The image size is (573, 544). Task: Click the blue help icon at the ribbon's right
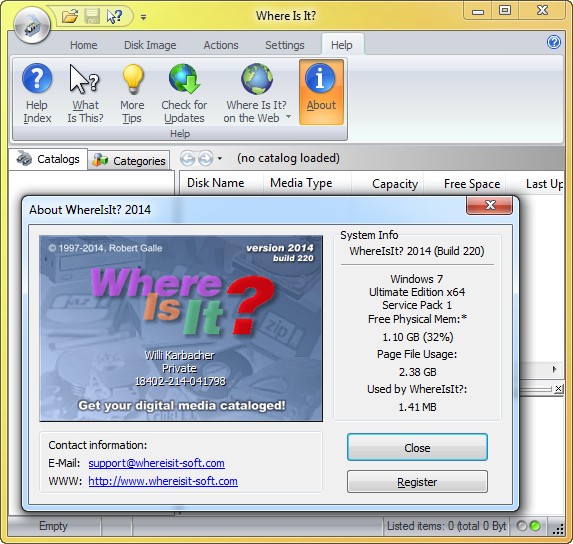click(x=554, y=42)
